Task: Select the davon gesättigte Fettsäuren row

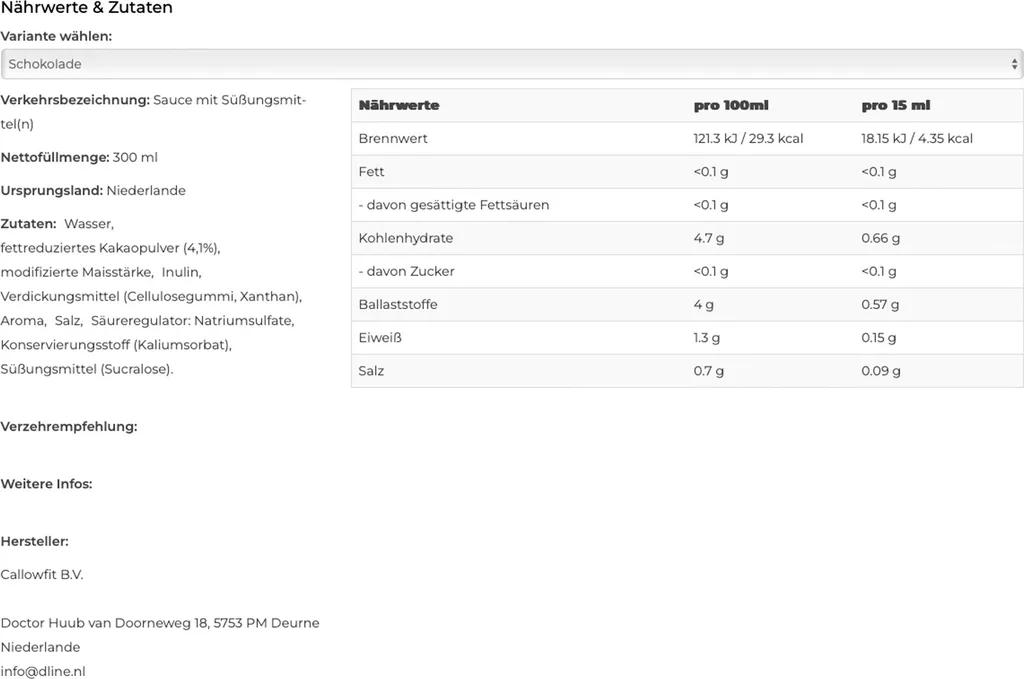Action: click(687, 205)
